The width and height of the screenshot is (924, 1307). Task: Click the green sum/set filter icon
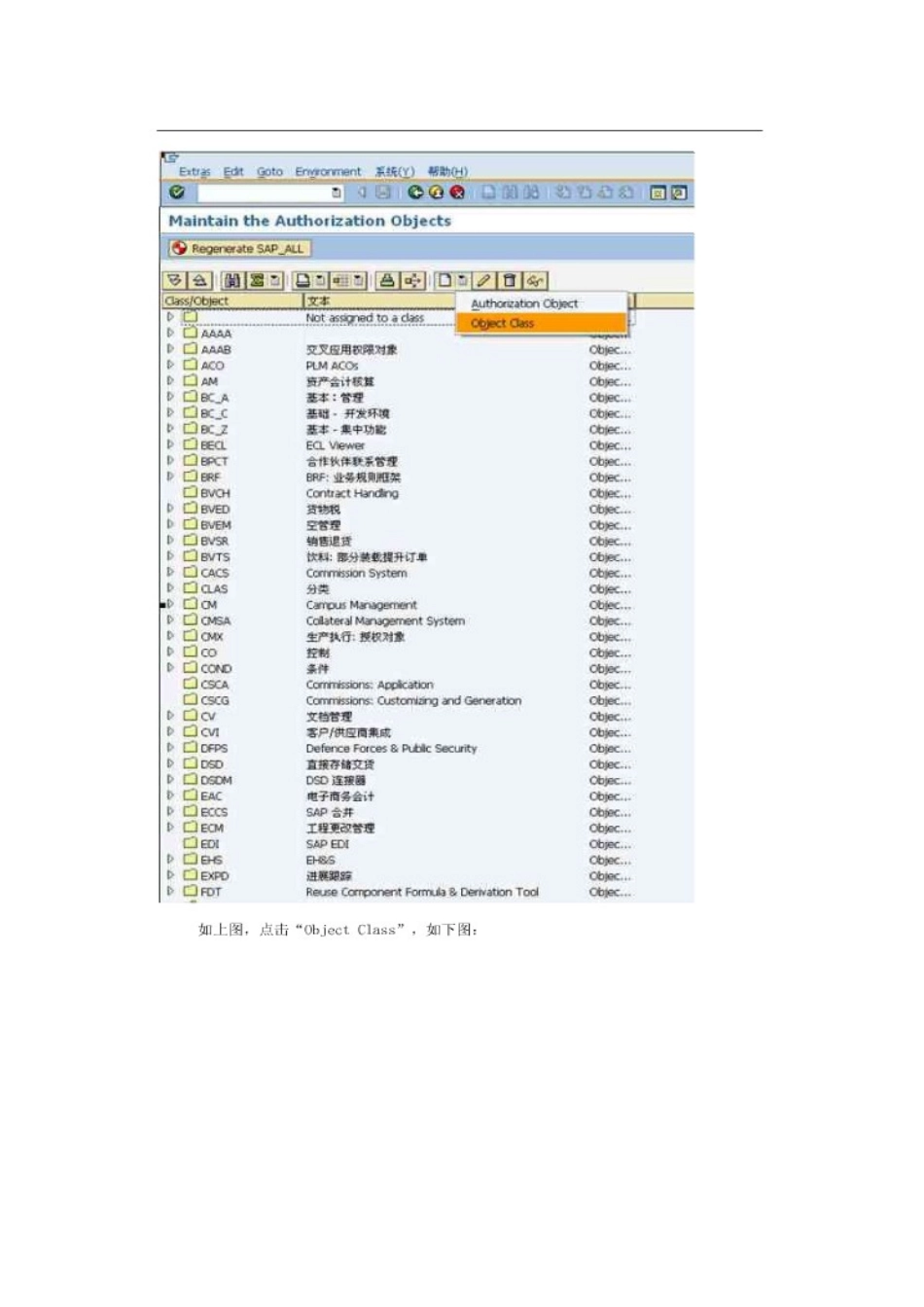[257, 280]
